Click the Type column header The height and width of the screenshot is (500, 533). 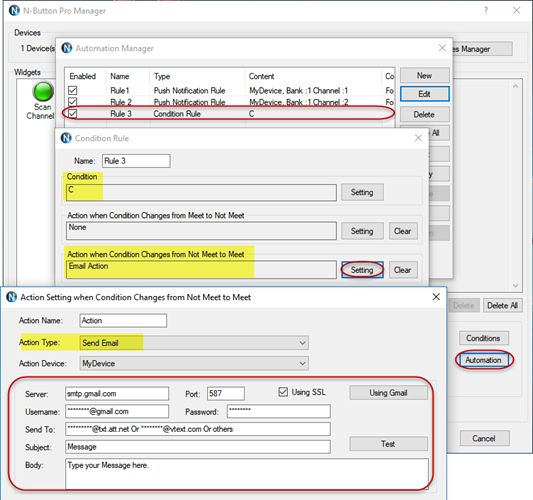pyautogui.click(x=162, y=76)
